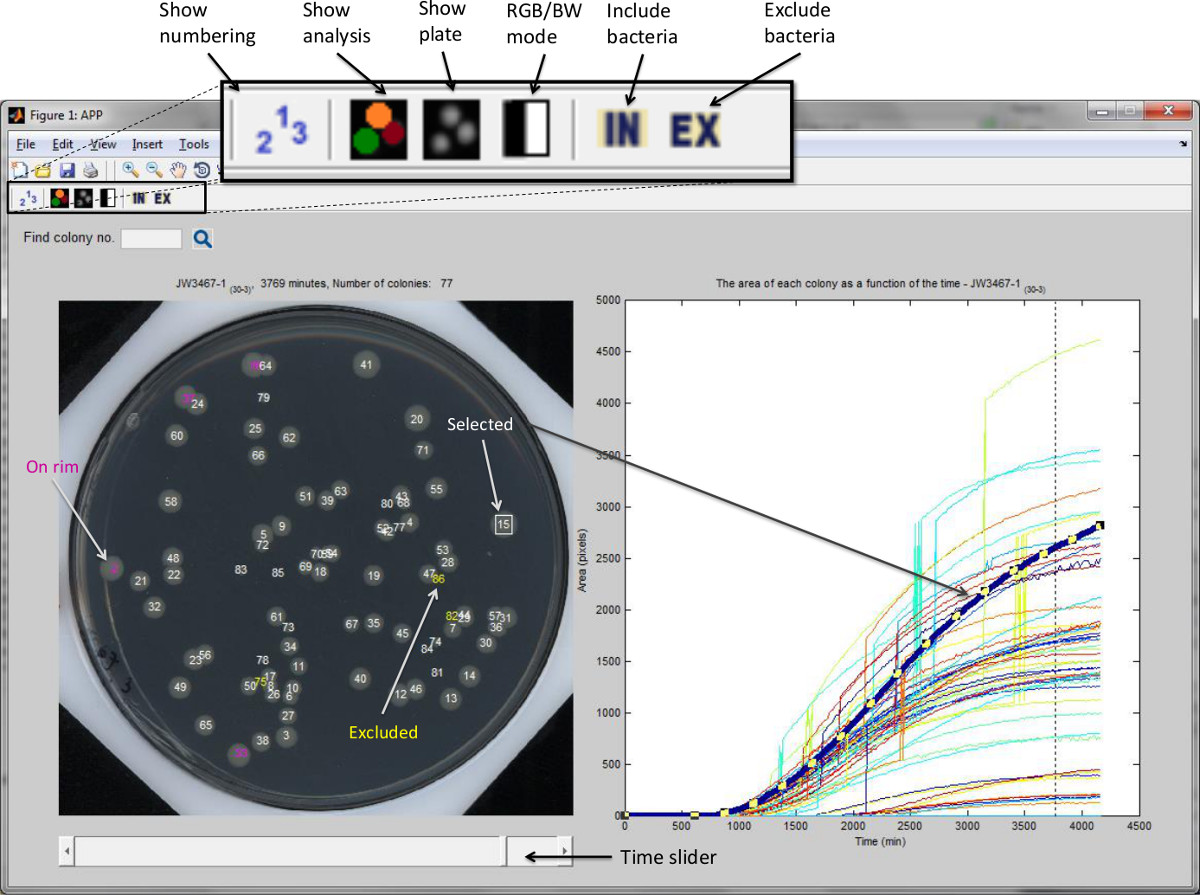
Task: Select the Zoom In tool
Action: point(131,170)
